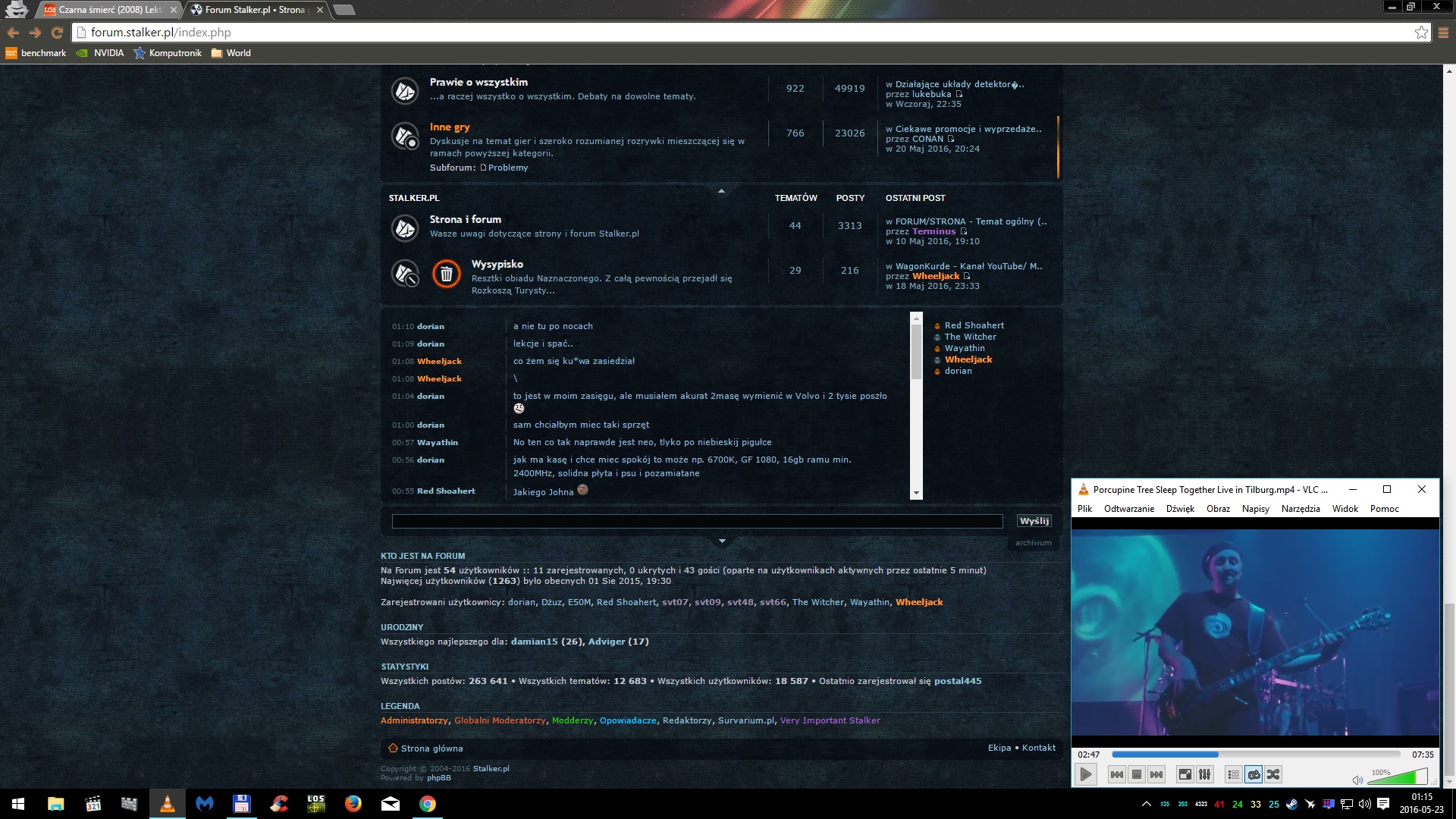Open Problemy subforum link

(507, 168)
